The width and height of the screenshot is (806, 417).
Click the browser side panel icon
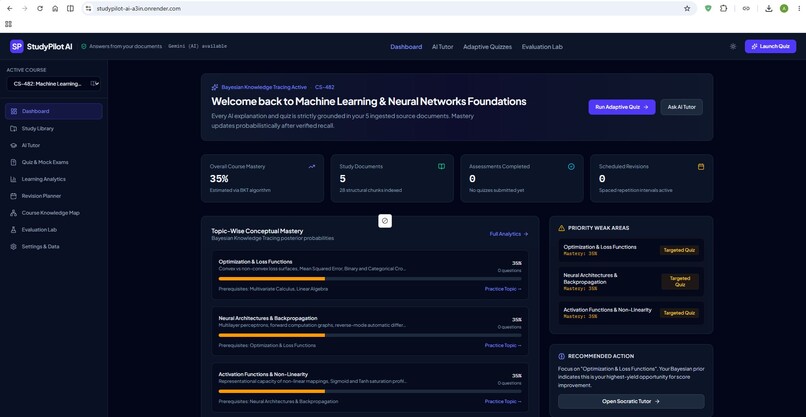click(x=70, y=9)
